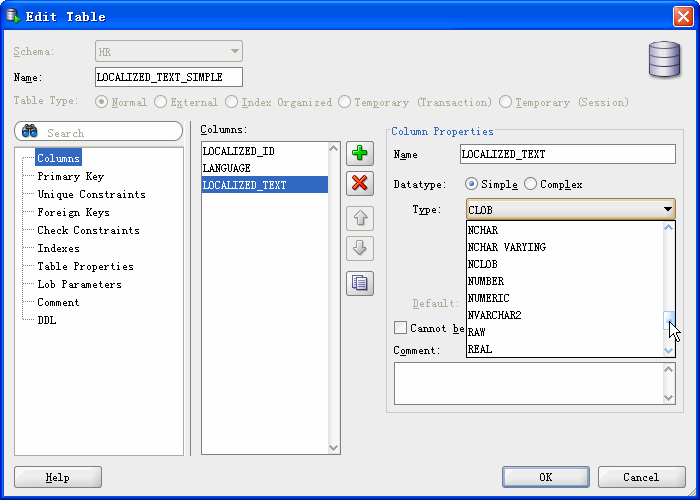Go to the Foreign Keys section
700x500 pixels.
point(73,213)
